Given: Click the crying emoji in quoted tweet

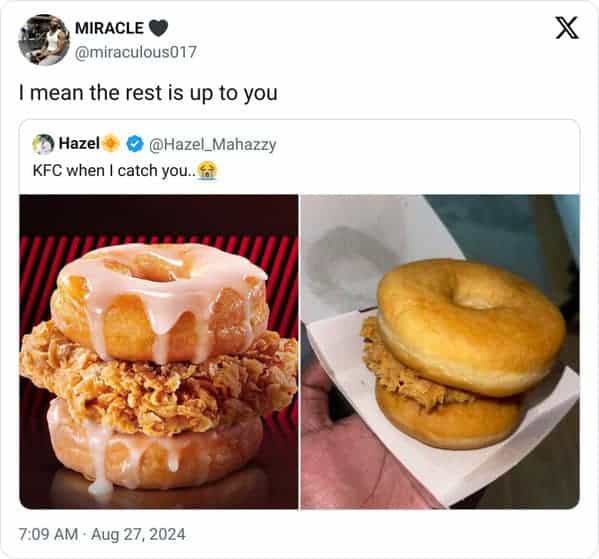Looking at the screenshot, I should tap(207, 170).
